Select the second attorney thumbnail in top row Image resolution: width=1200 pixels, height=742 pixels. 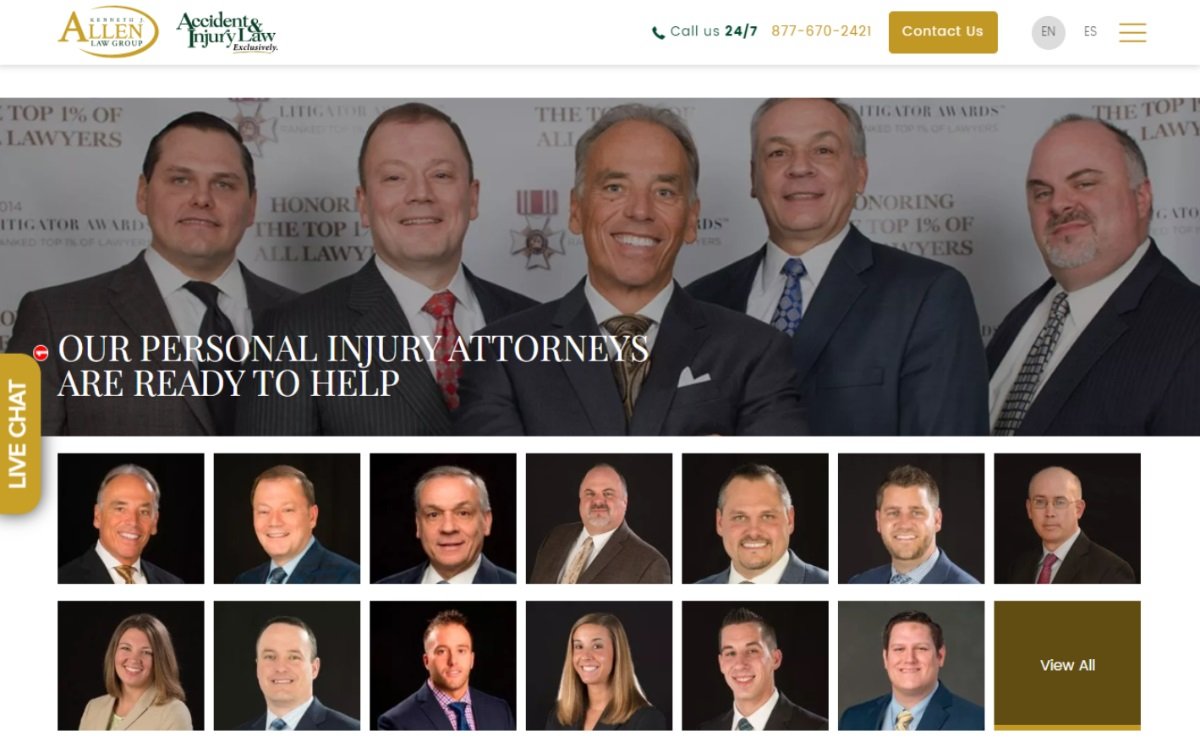pos(287,518)
